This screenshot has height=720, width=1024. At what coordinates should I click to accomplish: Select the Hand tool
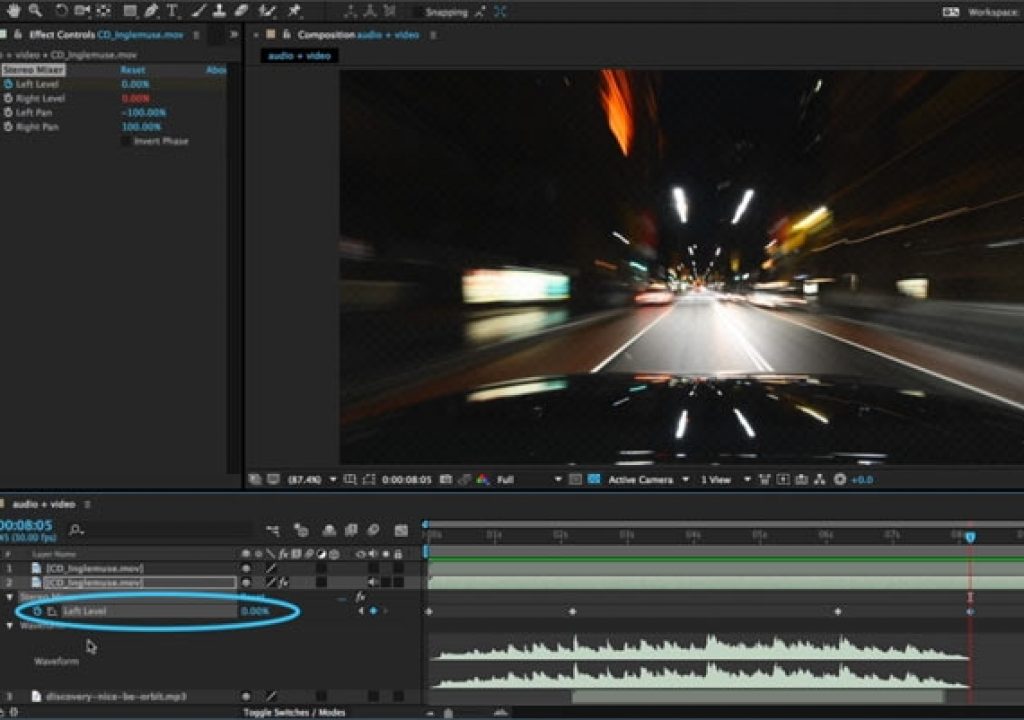pyautogui.click(x=13, y=10)
